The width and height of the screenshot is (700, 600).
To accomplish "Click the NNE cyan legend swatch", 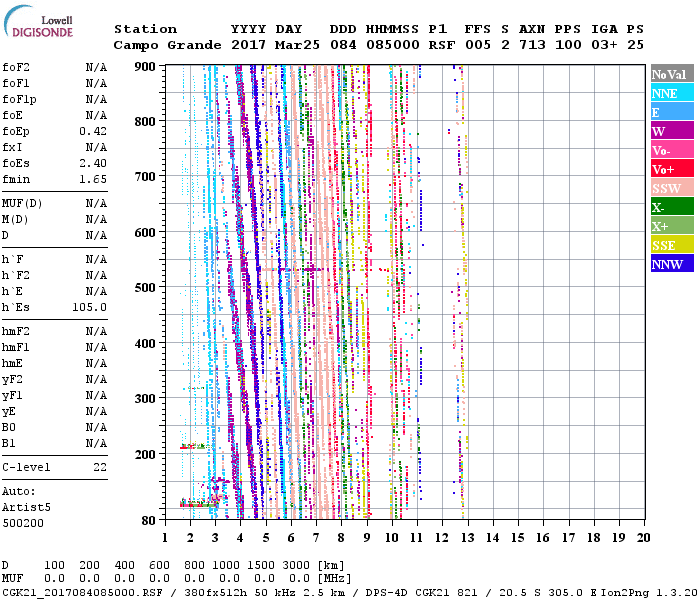I will pos(672,93).
